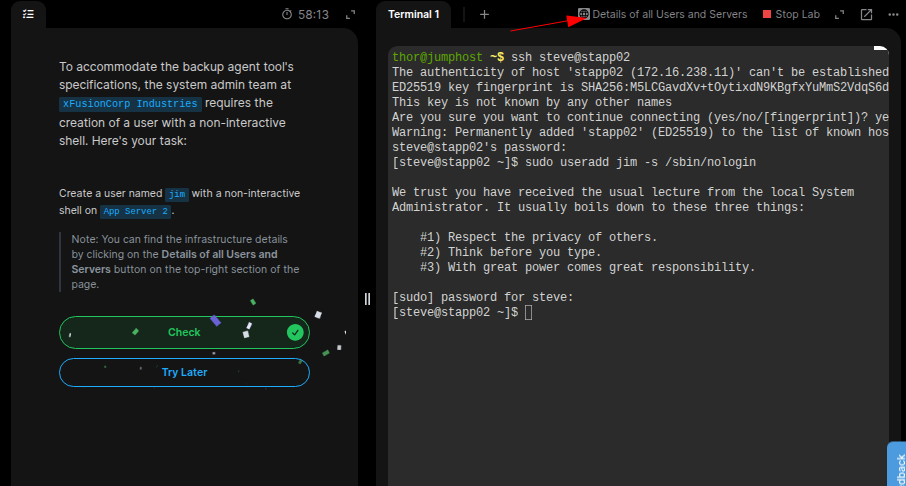Viewport: 906px width, 486px height.
Task: Click the App Server 2 code tag
Action: (x=137, y=211)
